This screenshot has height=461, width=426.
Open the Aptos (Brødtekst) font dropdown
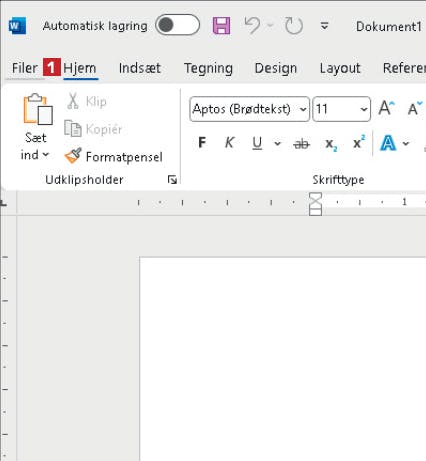[x=250, y=109]
